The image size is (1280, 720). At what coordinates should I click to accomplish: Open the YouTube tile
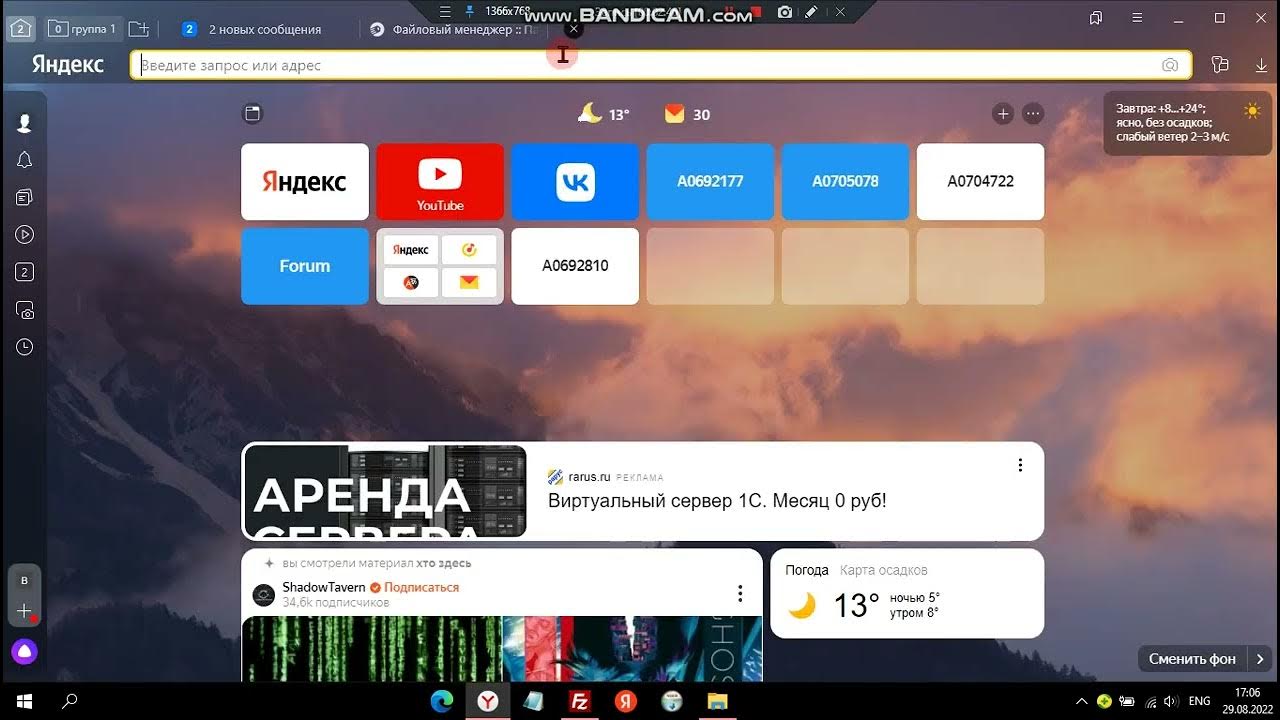[x=440, y=181]
